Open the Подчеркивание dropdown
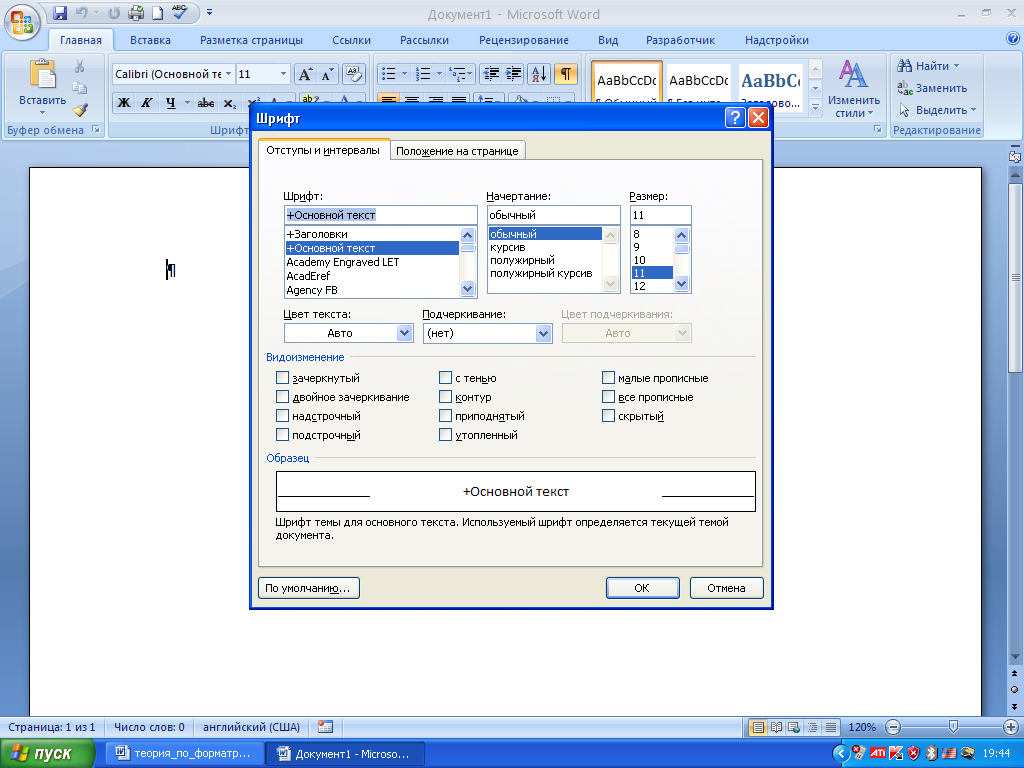 543,333
